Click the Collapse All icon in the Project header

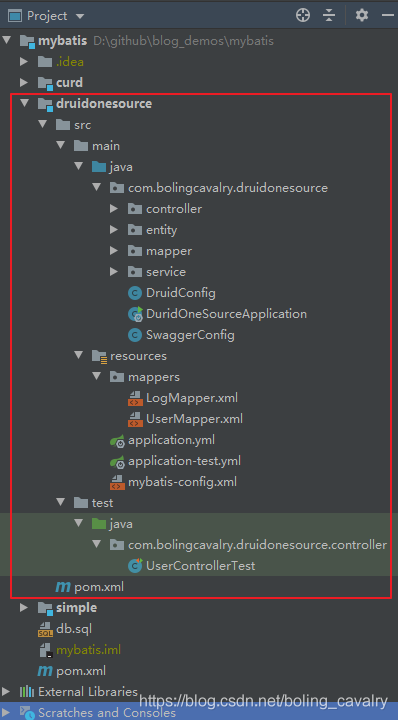click(329, 16)
